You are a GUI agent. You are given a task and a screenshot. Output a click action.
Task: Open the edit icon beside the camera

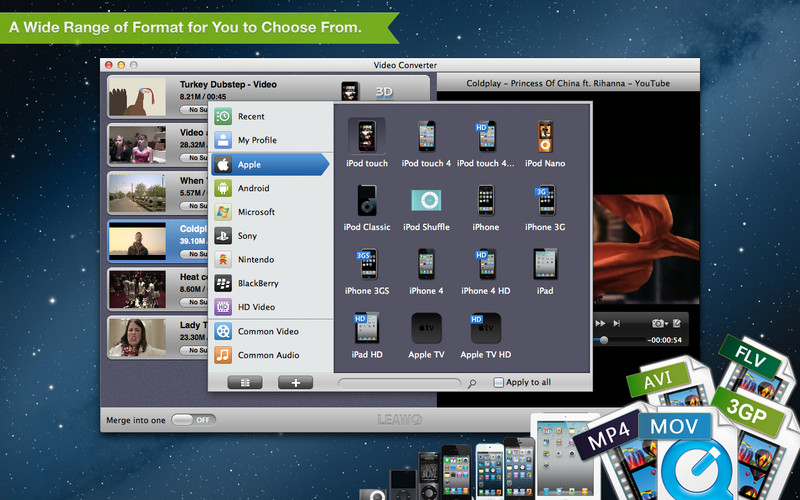(677, 323)
